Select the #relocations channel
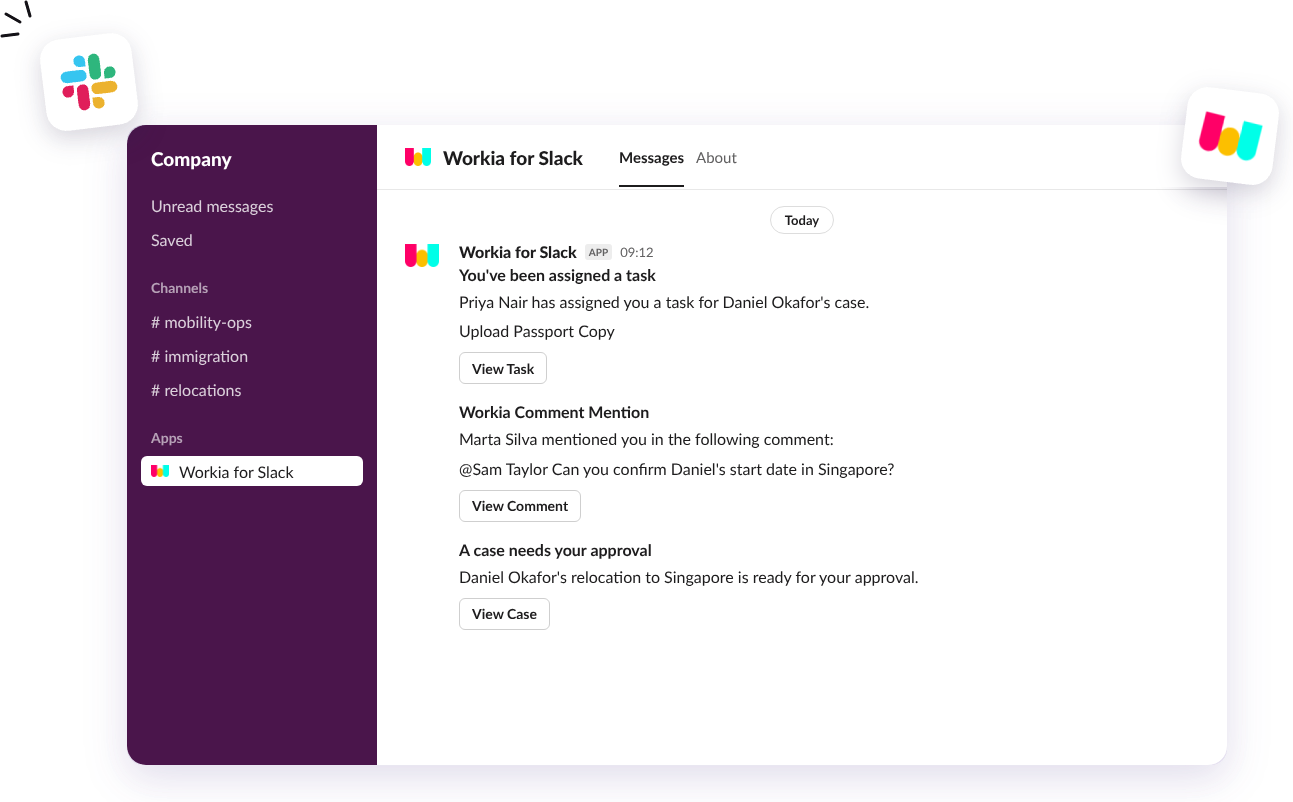 tap(196, 390)
